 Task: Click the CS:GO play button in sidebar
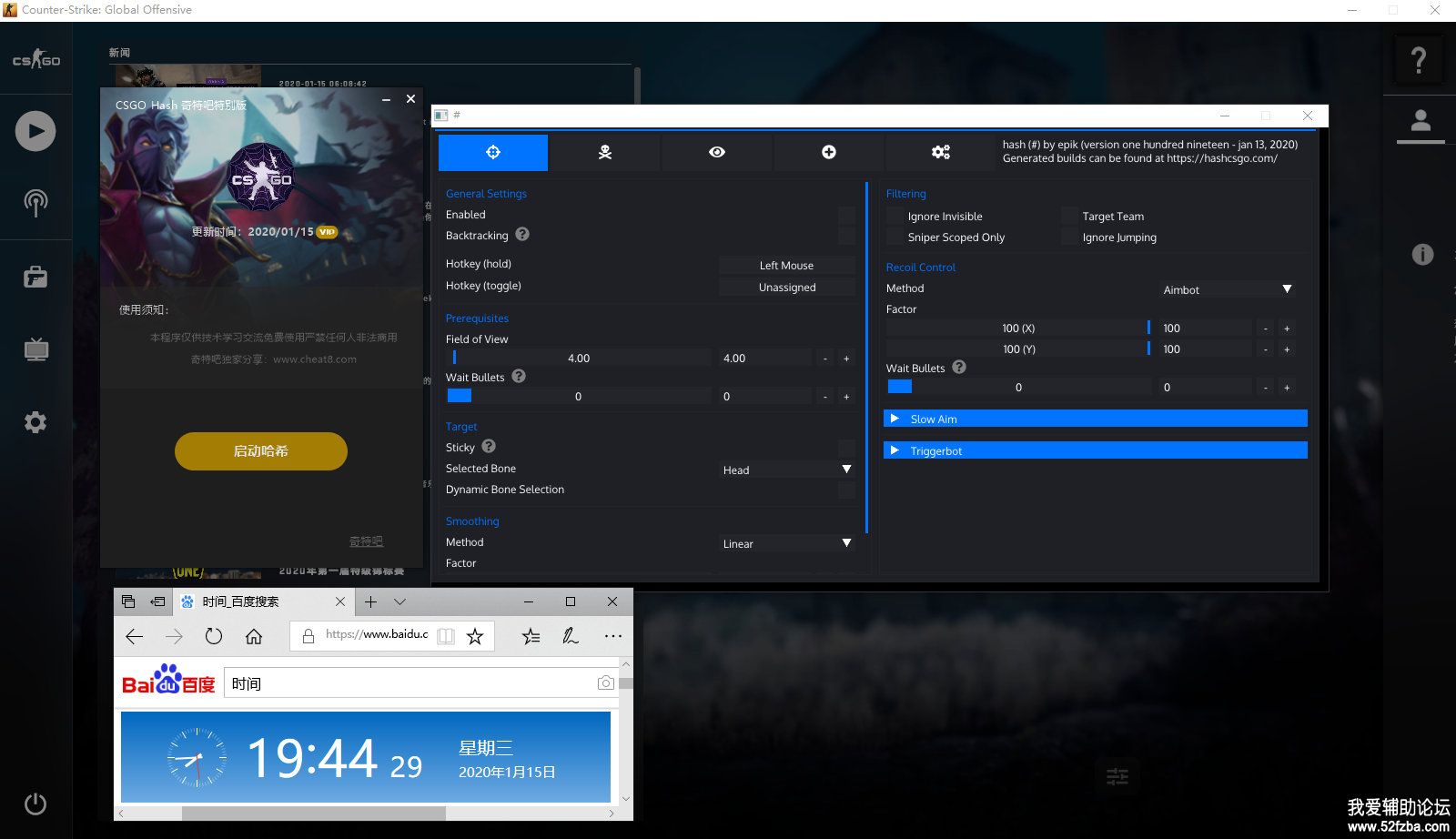pos(35,131)
